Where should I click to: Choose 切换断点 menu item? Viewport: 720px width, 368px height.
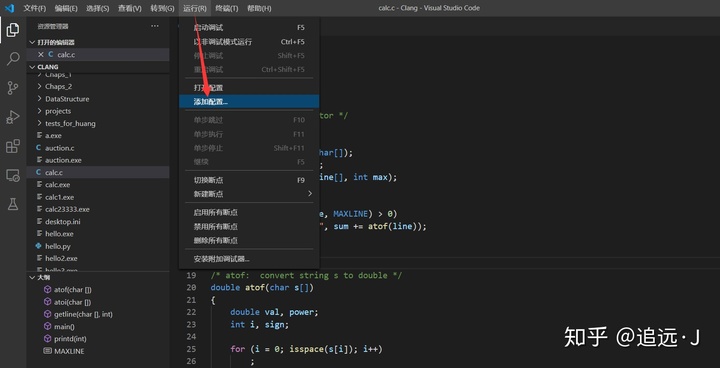point(249,180)
